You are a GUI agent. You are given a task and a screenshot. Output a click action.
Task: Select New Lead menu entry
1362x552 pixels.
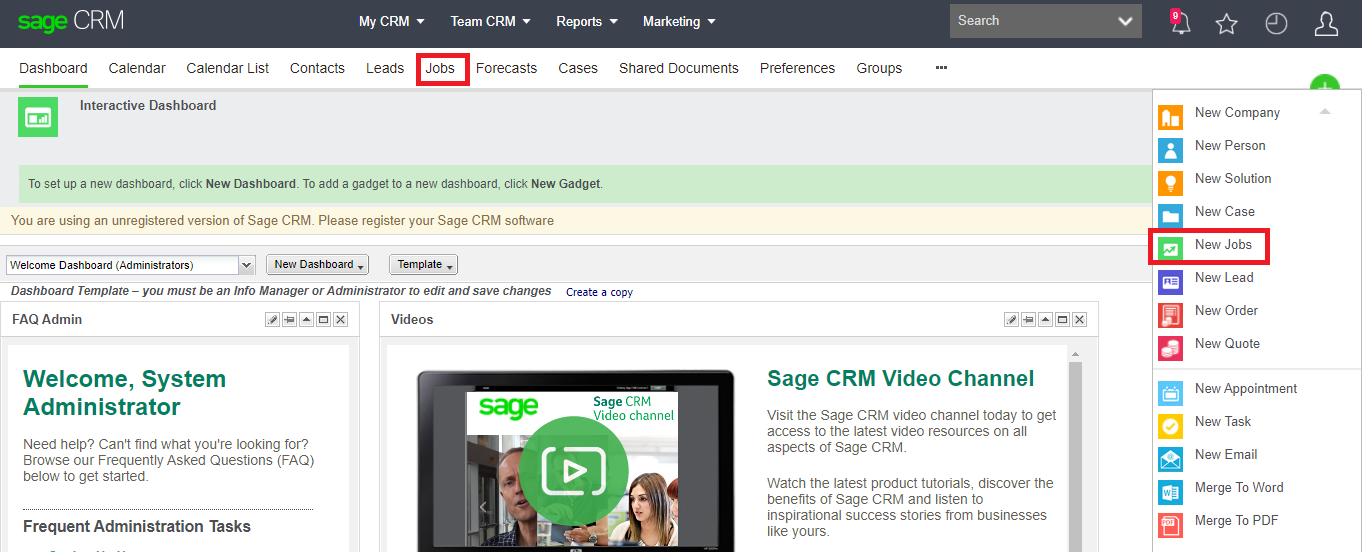[x=1224, y=278]
